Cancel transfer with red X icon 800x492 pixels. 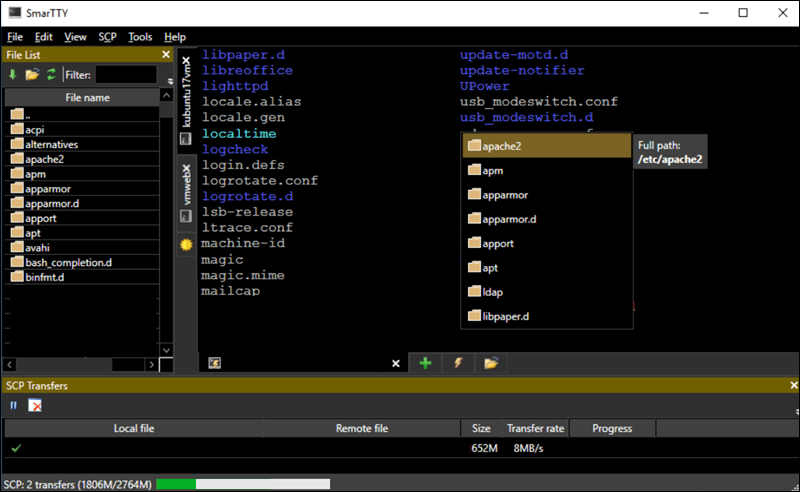35,405
